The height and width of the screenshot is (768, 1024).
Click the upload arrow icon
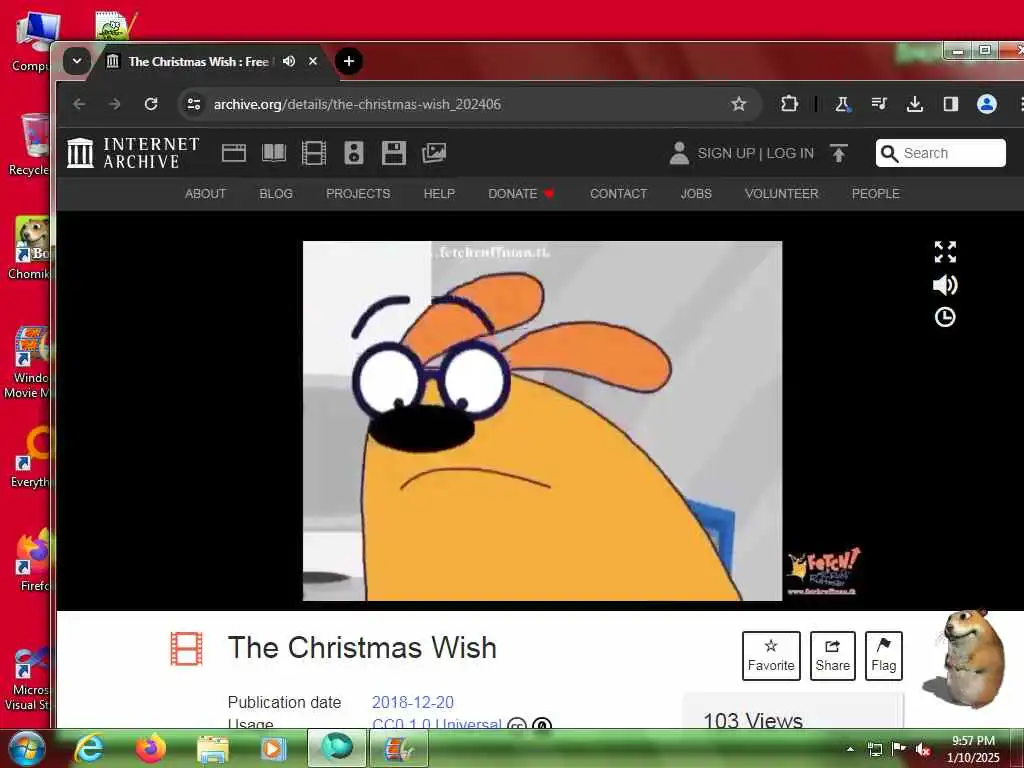(x=839, y=153)
